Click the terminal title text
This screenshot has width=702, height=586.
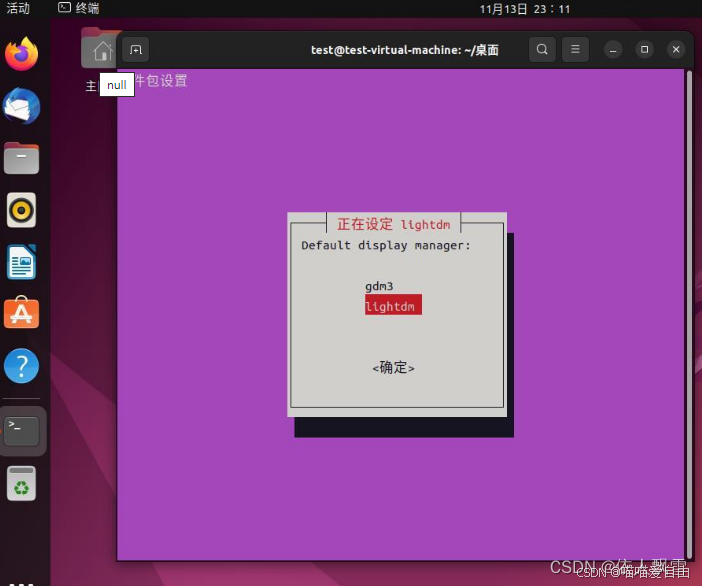[x=405, y=50]
